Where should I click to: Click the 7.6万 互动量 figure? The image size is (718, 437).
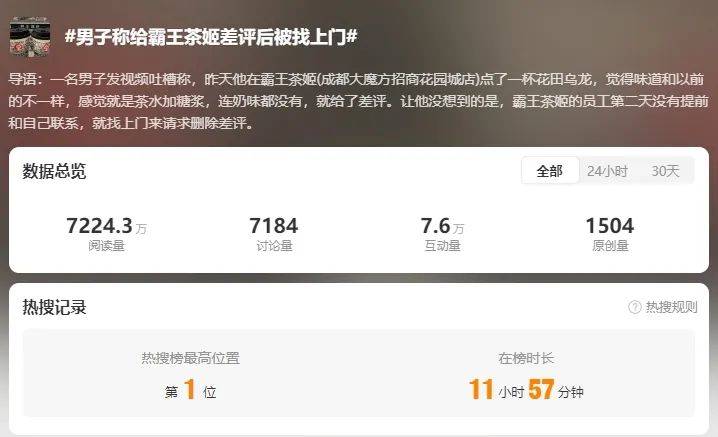(x=442, y=226)
